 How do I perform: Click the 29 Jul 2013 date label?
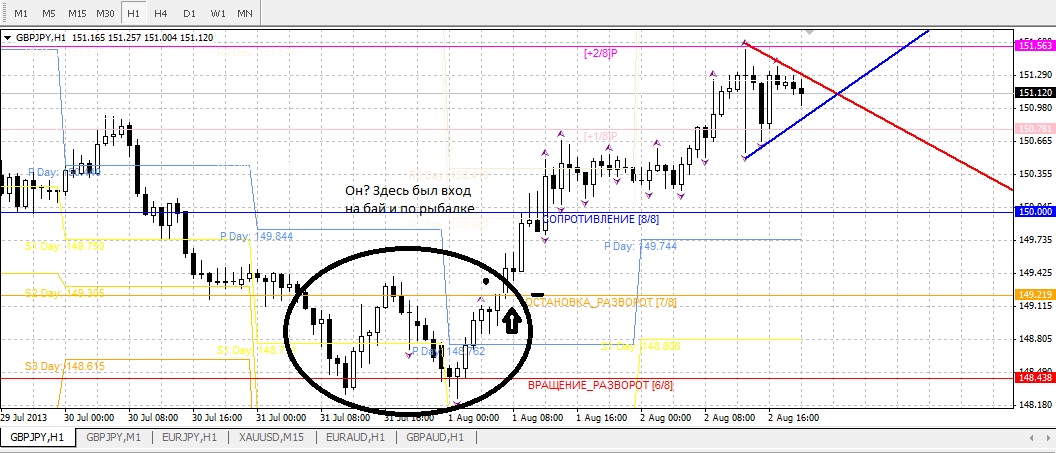[25, 417]
